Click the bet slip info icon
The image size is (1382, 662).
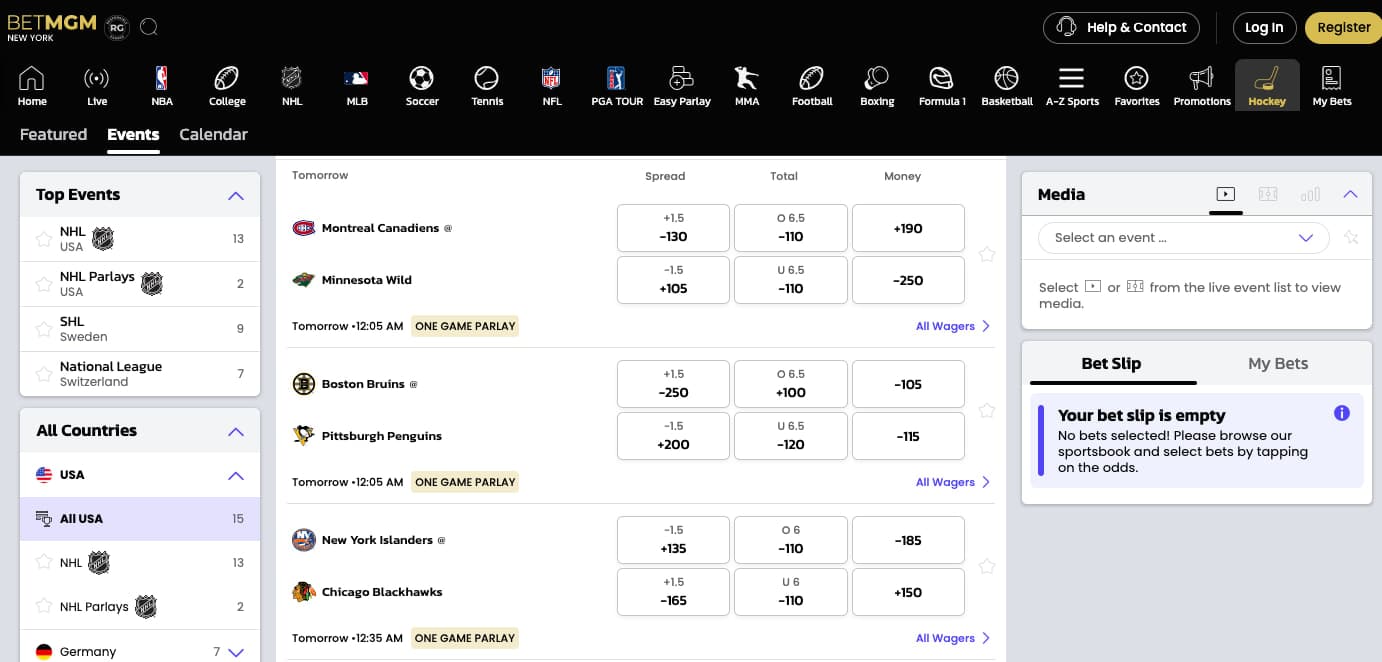point(1342,413)
